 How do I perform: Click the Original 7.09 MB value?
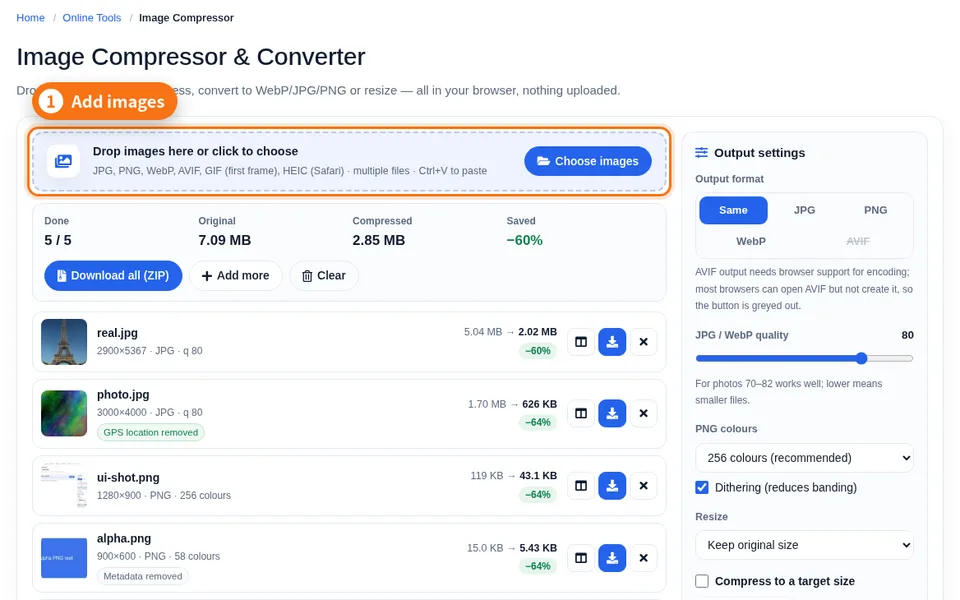(x=225, y=240)
